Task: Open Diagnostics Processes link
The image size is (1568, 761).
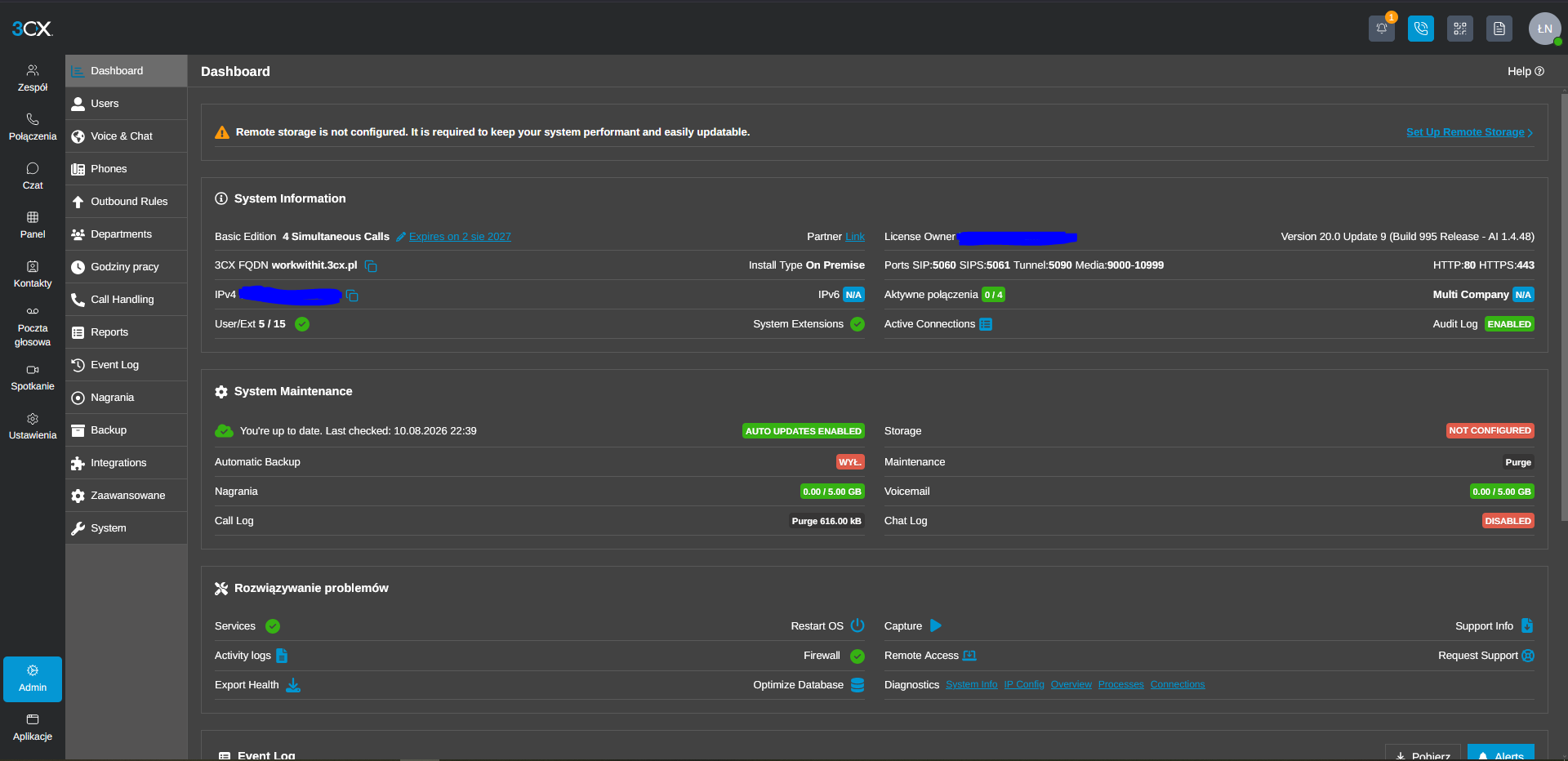Action: pos(1121,685)
